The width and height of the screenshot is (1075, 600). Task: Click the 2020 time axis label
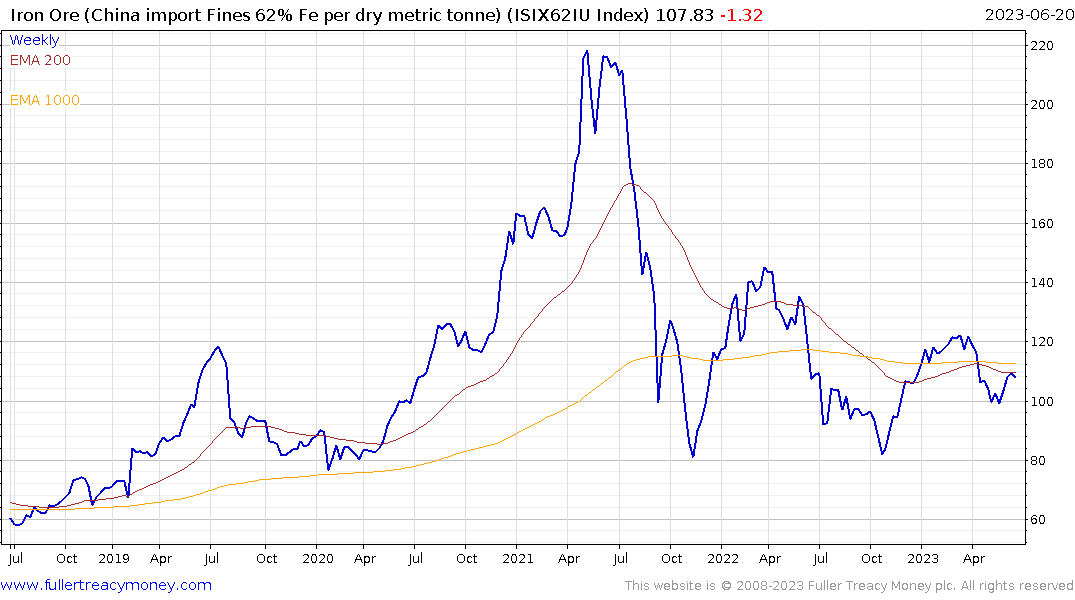tap(318, 558)
